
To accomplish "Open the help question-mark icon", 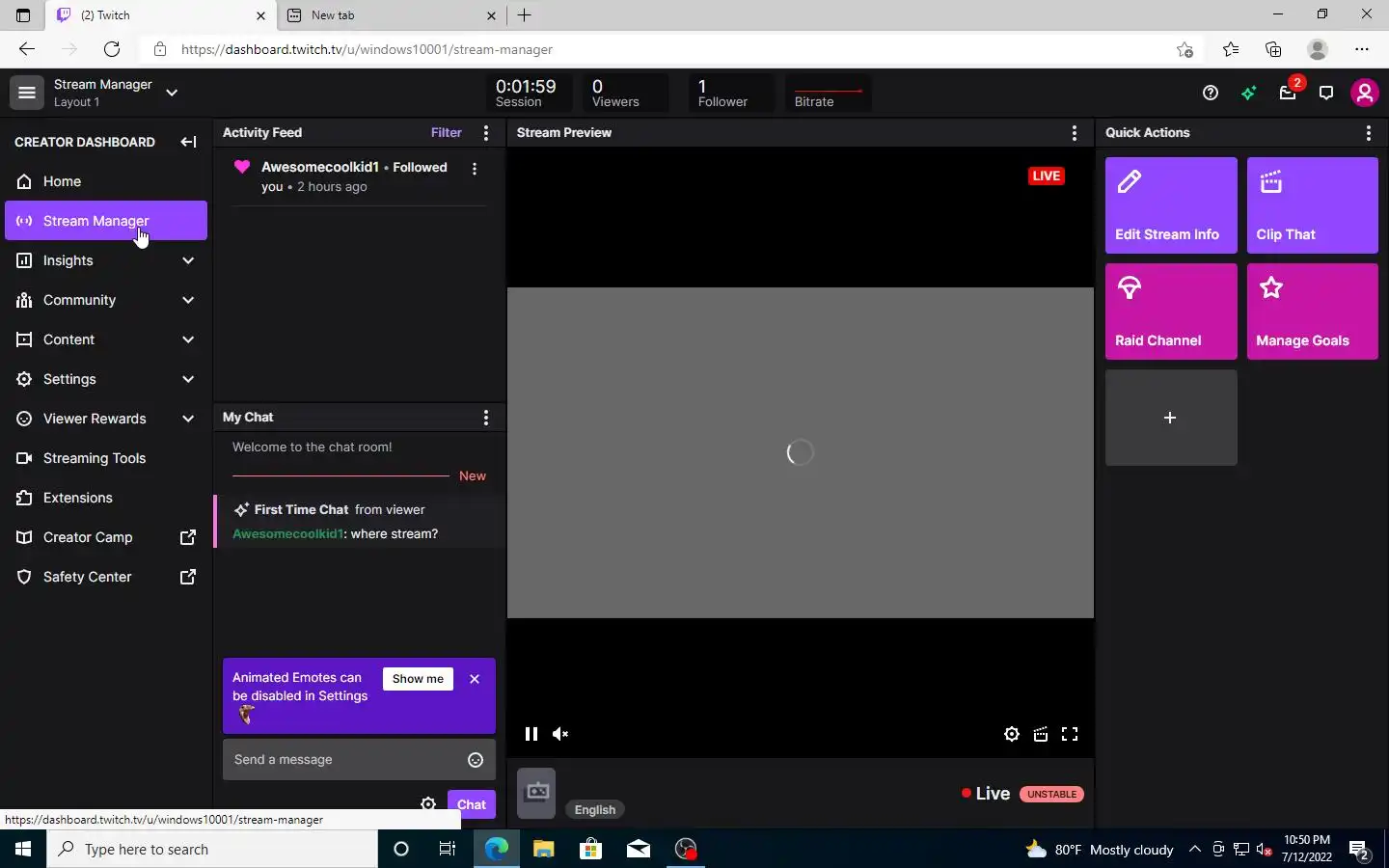I will click(x=1211, y=93).
